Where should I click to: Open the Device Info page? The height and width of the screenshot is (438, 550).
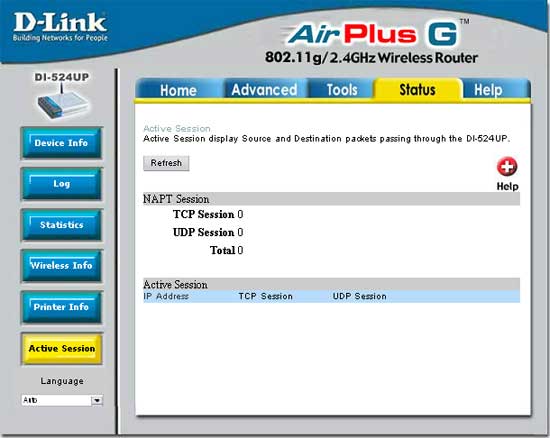pyautogui.click(x=61, y=143)
